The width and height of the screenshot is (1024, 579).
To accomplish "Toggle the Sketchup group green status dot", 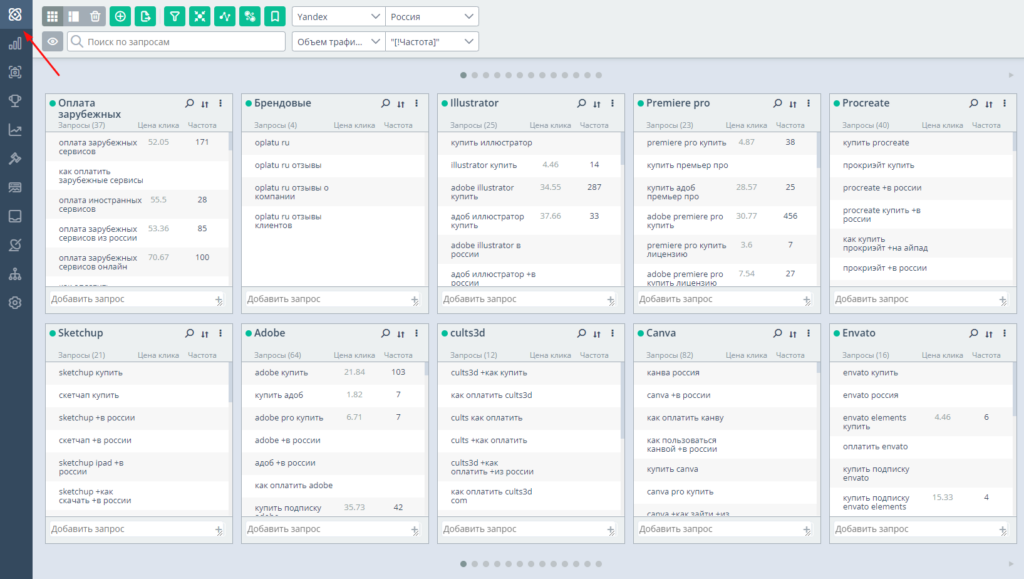I will [53, 333].
